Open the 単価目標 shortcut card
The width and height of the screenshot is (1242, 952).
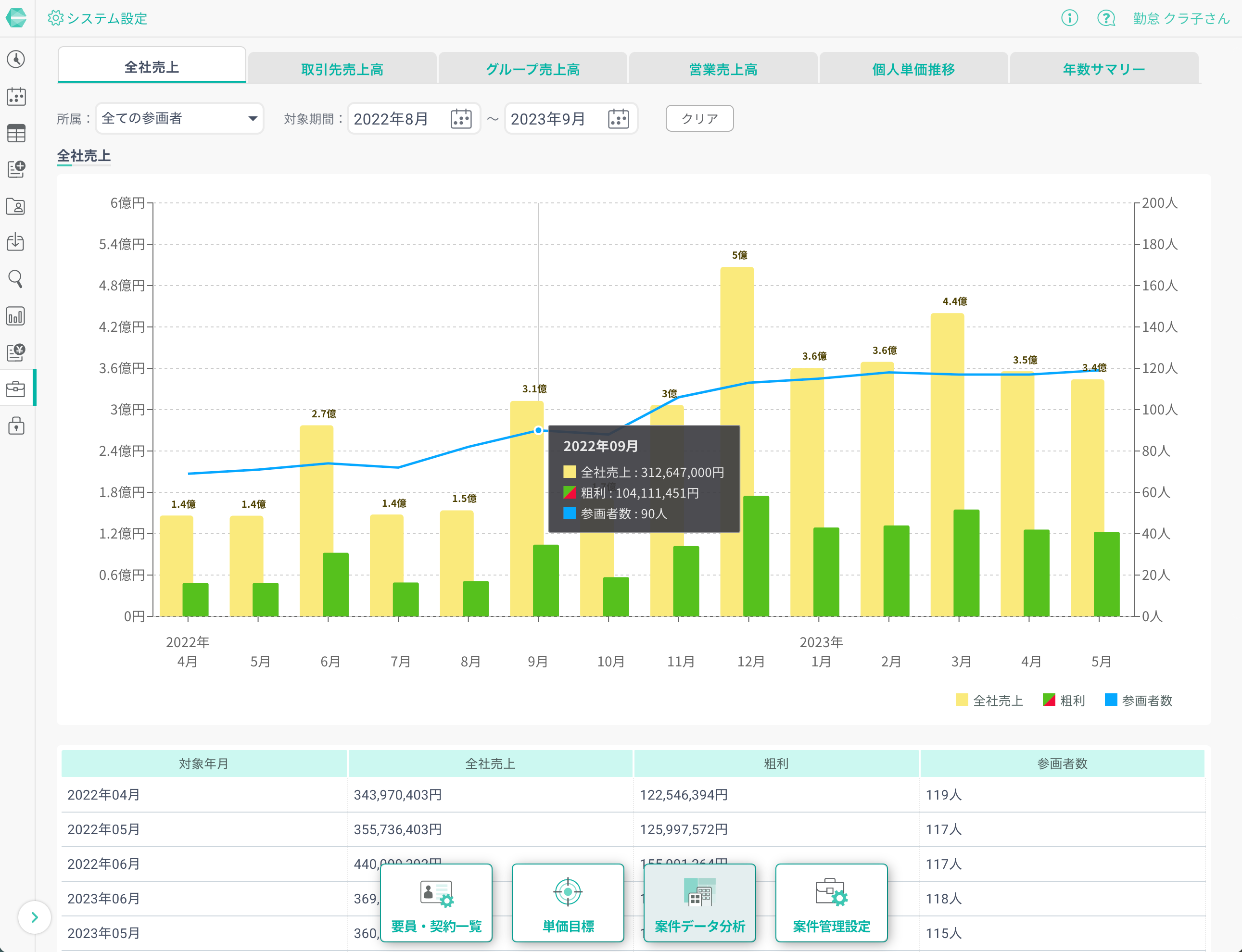(x=568, y=902)
